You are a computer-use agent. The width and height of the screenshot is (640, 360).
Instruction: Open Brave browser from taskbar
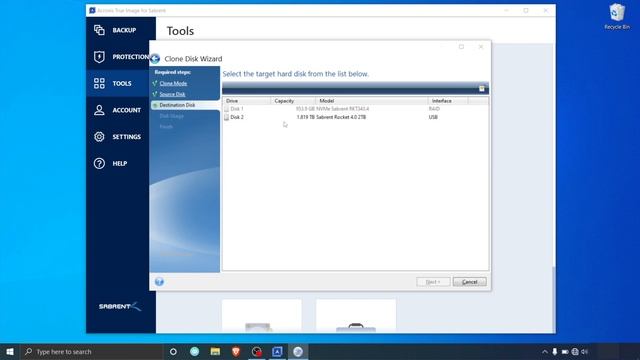pos(236,351)
